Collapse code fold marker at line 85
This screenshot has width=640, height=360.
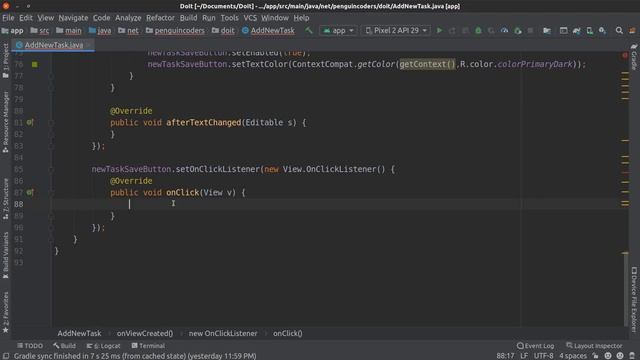pos(51,169)
